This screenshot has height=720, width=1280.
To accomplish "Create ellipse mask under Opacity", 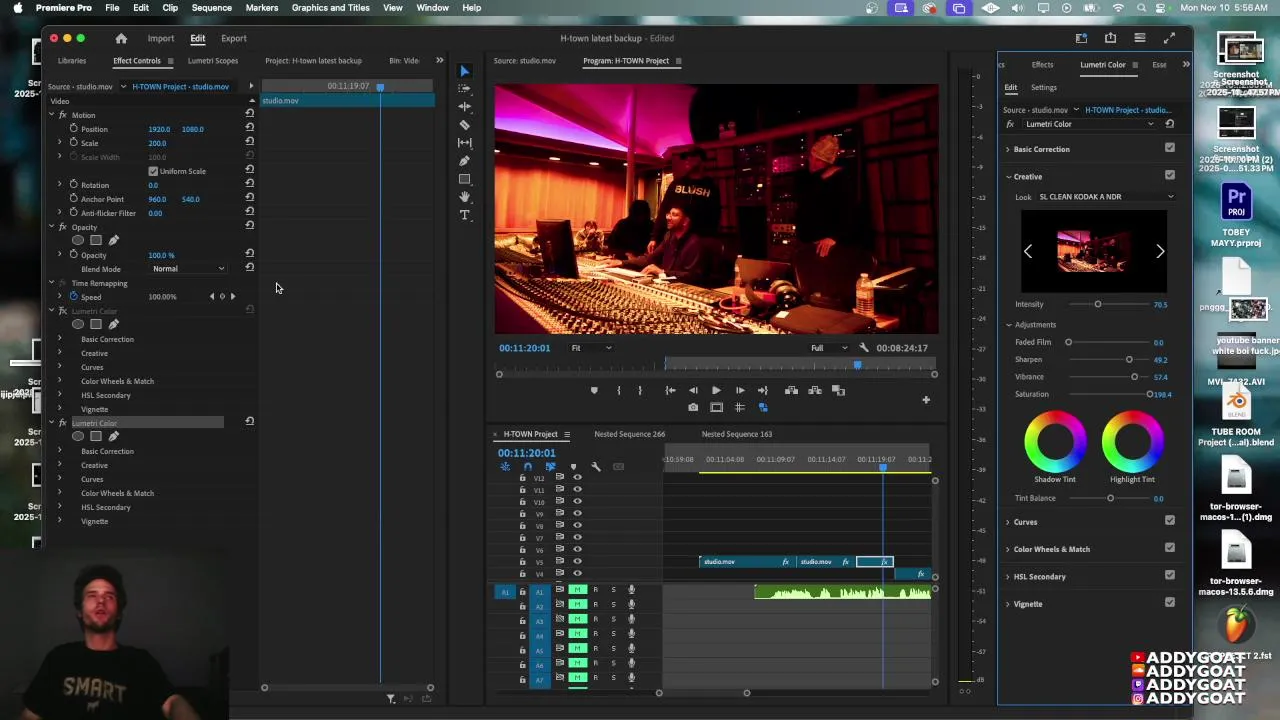I will 78,240.
